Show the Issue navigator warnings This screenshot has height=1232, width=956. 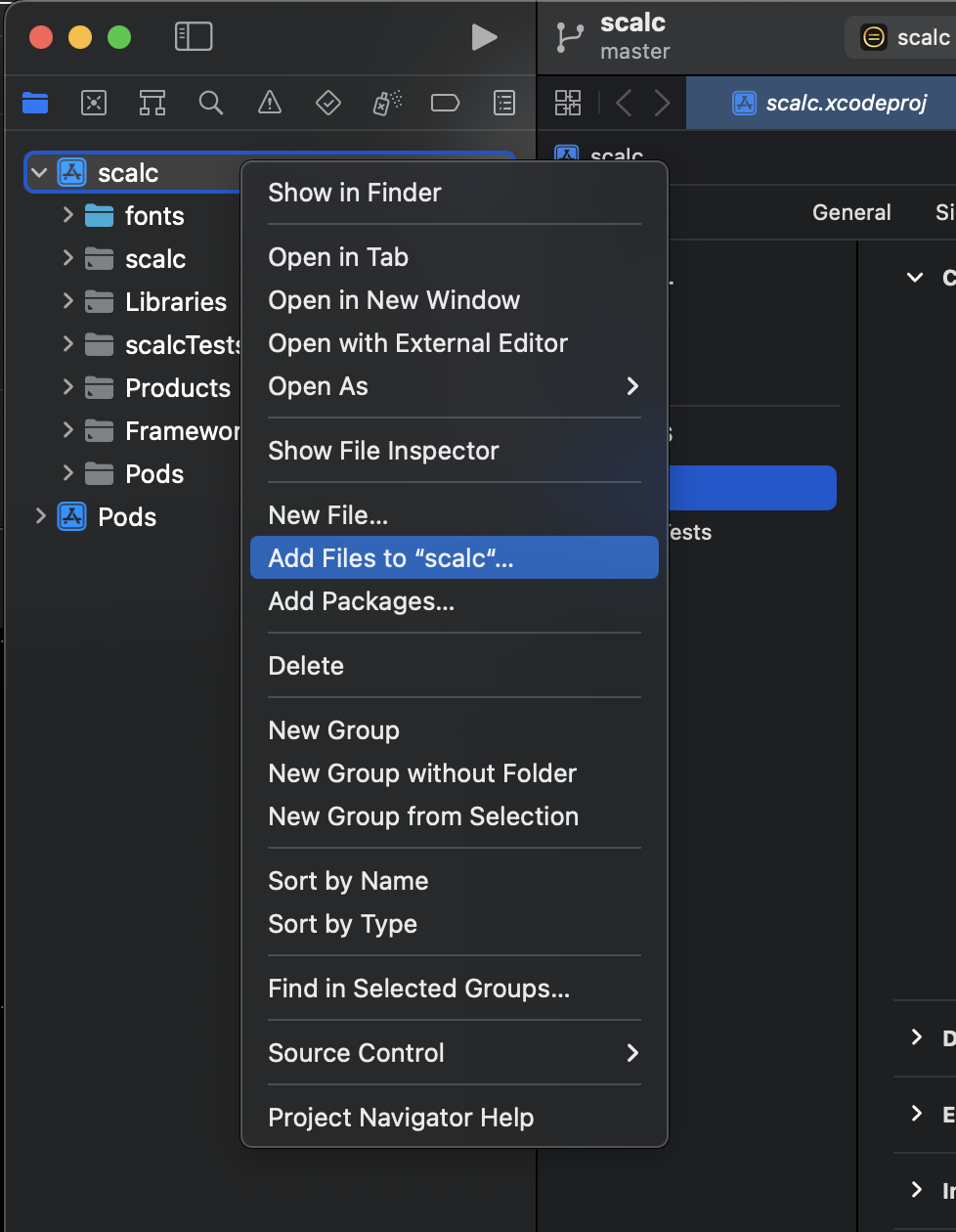click(270, 103)
